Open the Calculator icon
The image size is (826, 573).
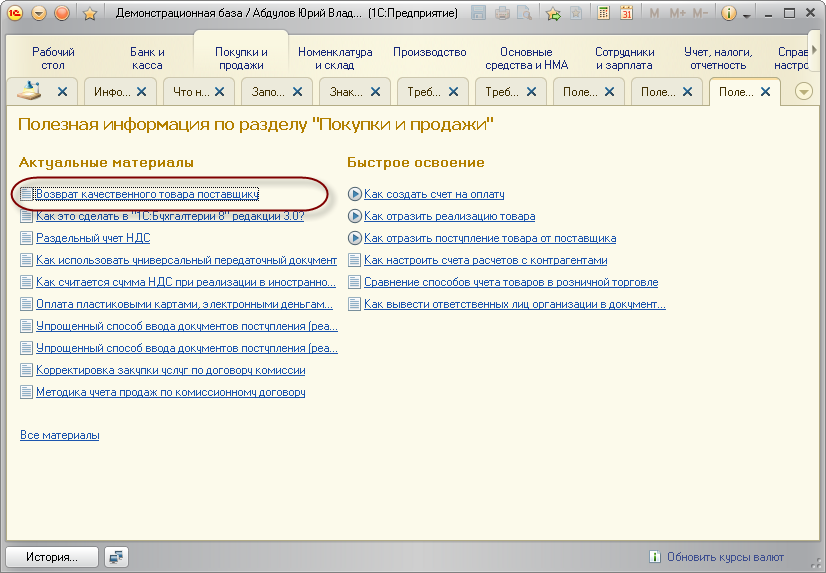[603, 13]
